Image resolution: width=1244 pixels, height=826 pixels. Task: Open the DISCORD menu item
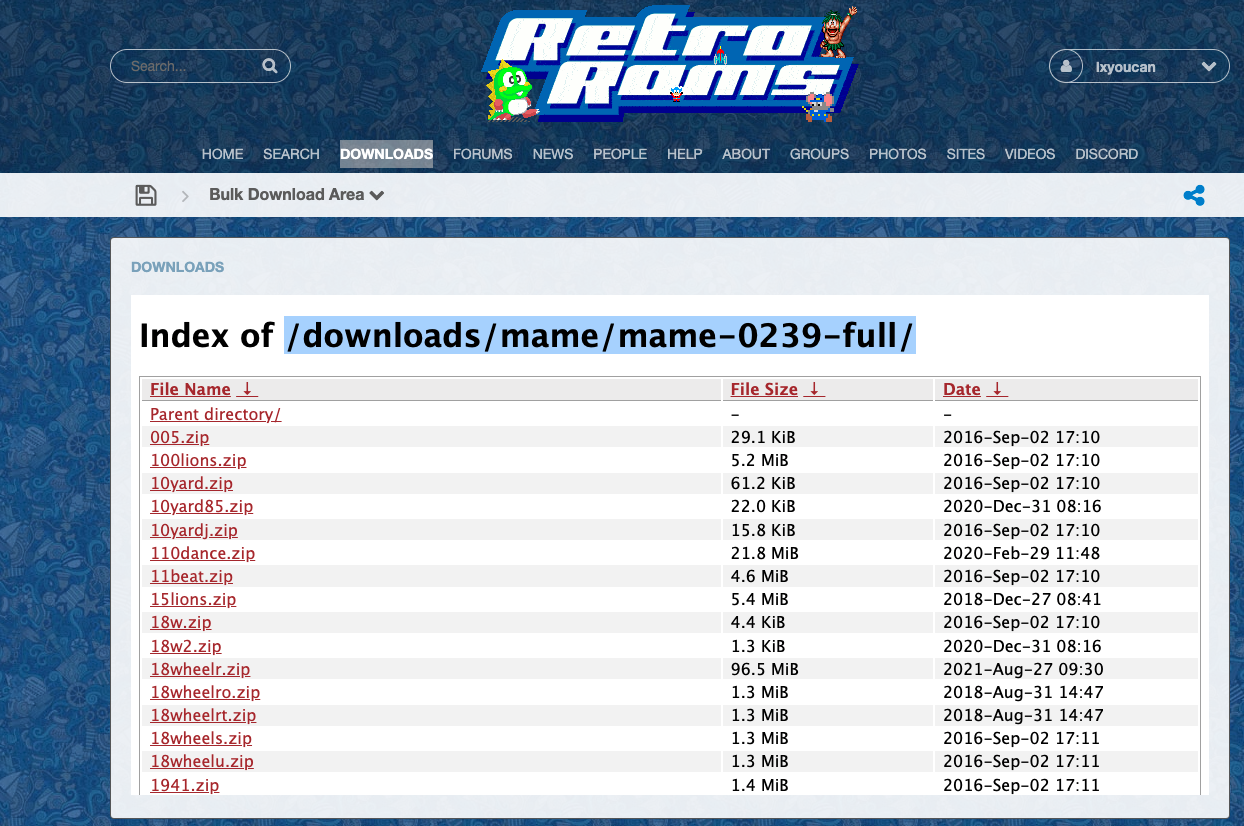1107,154
